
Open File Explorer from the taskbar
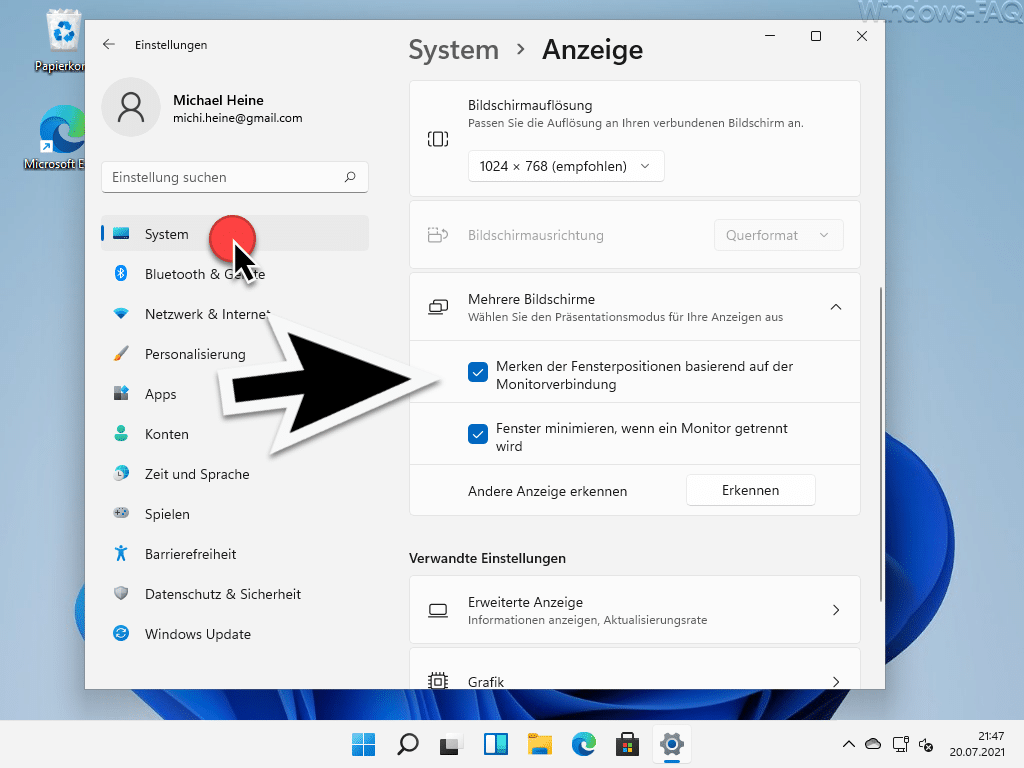539,744
